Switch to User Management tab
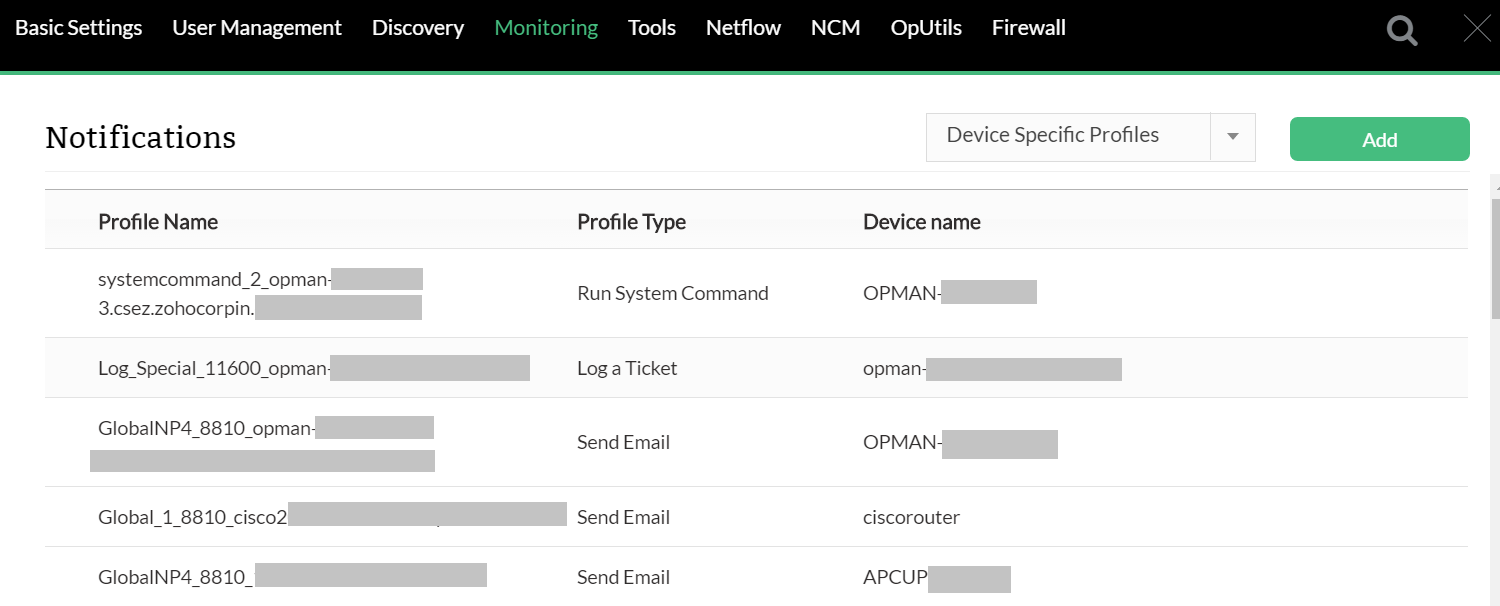This screenshot has height=606, width=1500. pos(257,28)
